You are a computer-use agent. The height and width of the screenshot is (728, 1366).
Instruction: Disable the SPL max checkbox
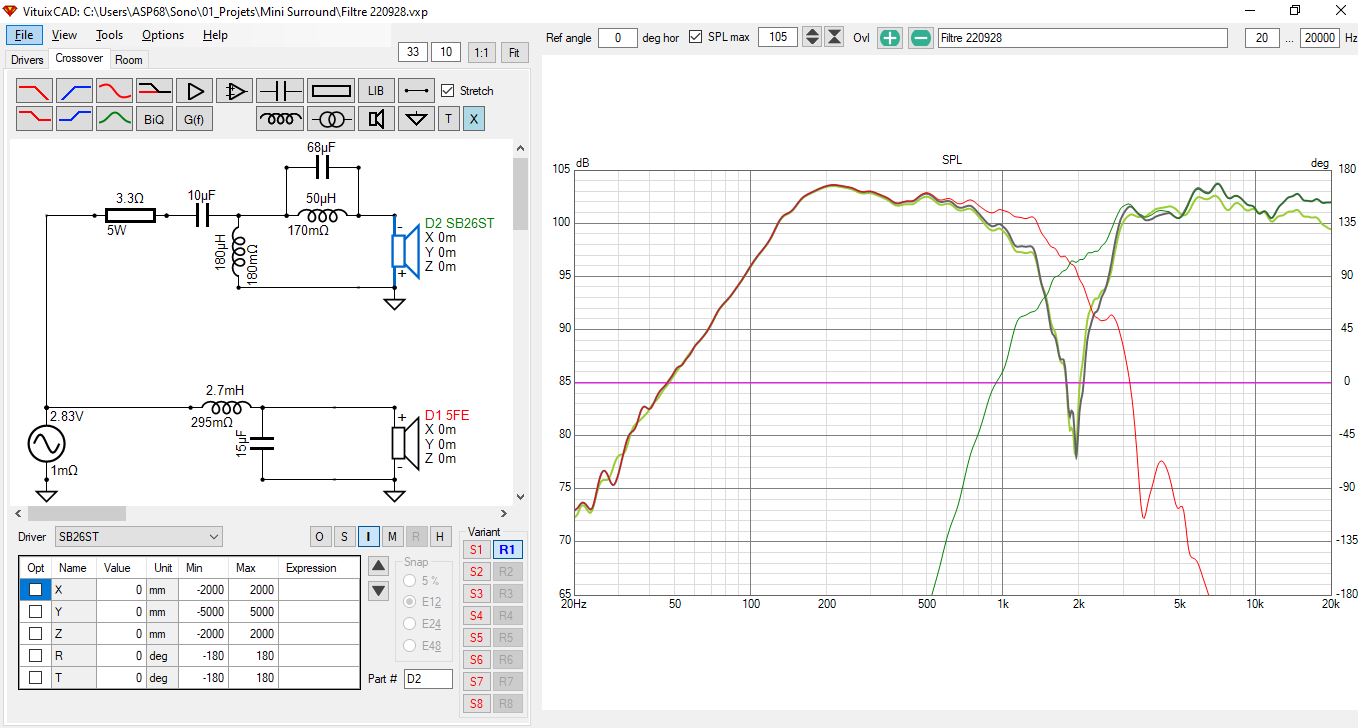(x=696, y=38)
